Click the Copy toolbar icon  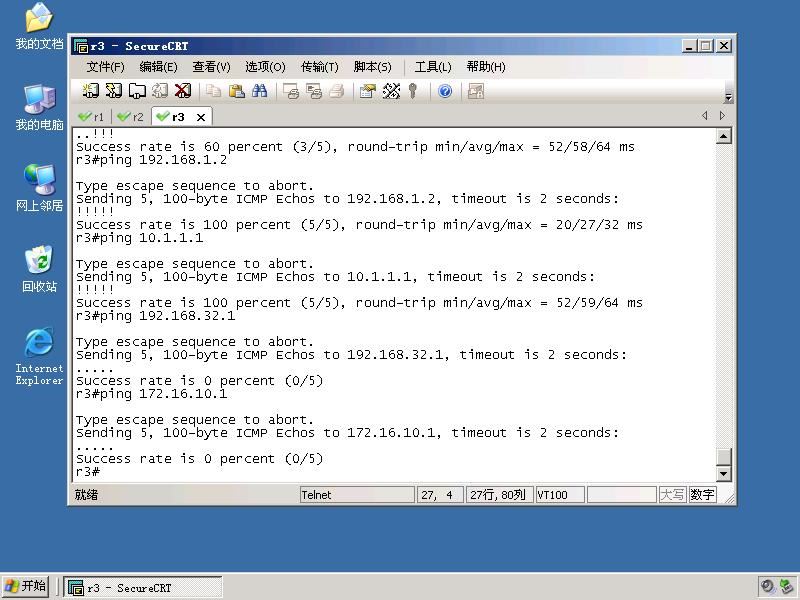click(213, 91)
